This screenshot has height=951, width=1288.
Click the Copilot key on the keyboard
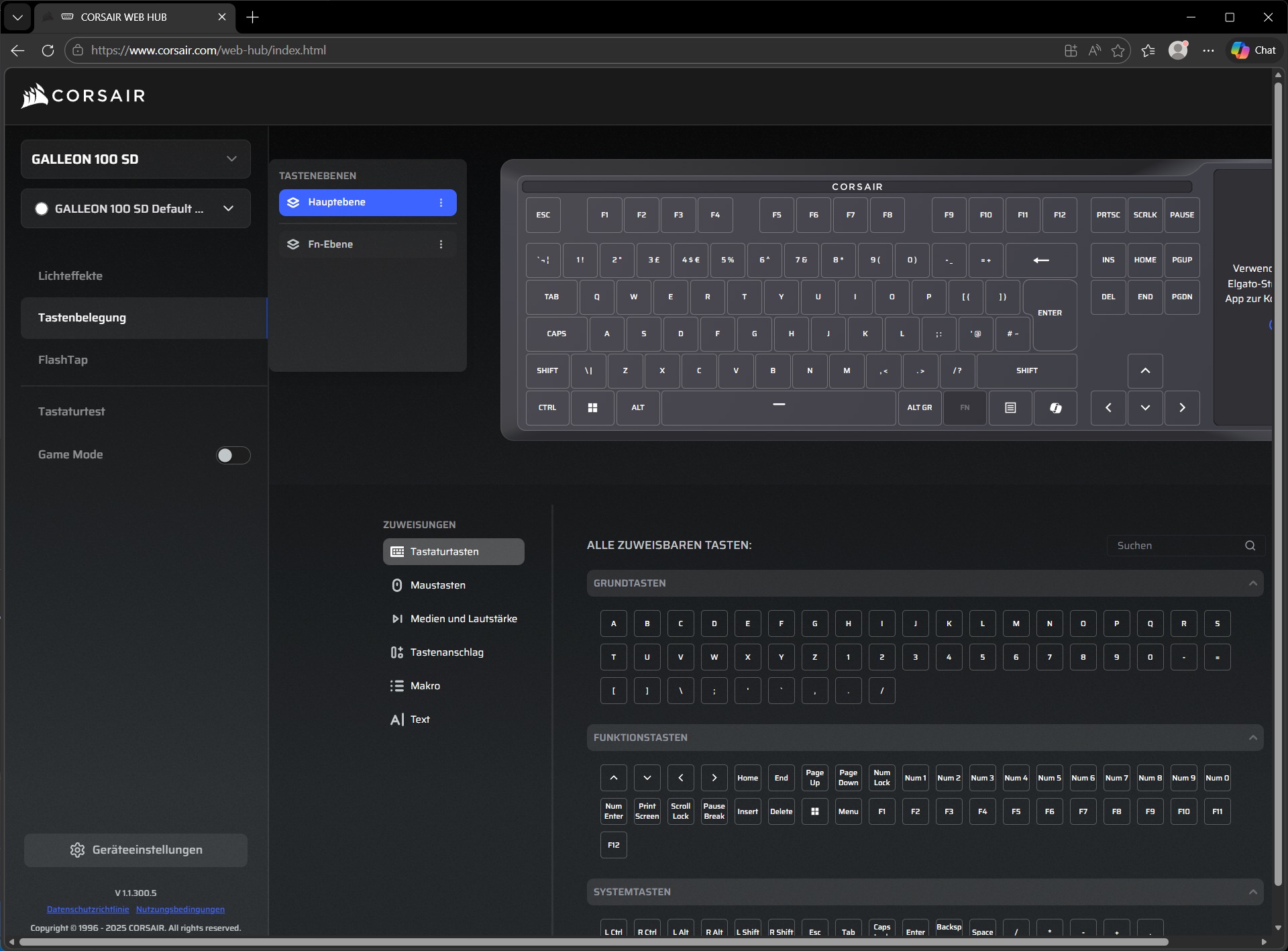pyautogui.click(x=1055, y=408)
